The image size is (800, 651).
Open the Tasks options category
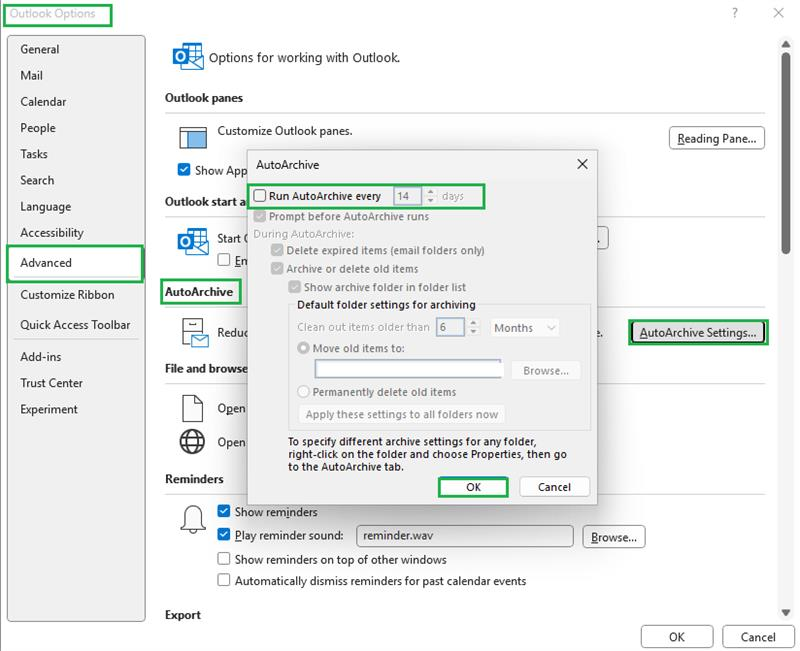click(x=76, y=154)
